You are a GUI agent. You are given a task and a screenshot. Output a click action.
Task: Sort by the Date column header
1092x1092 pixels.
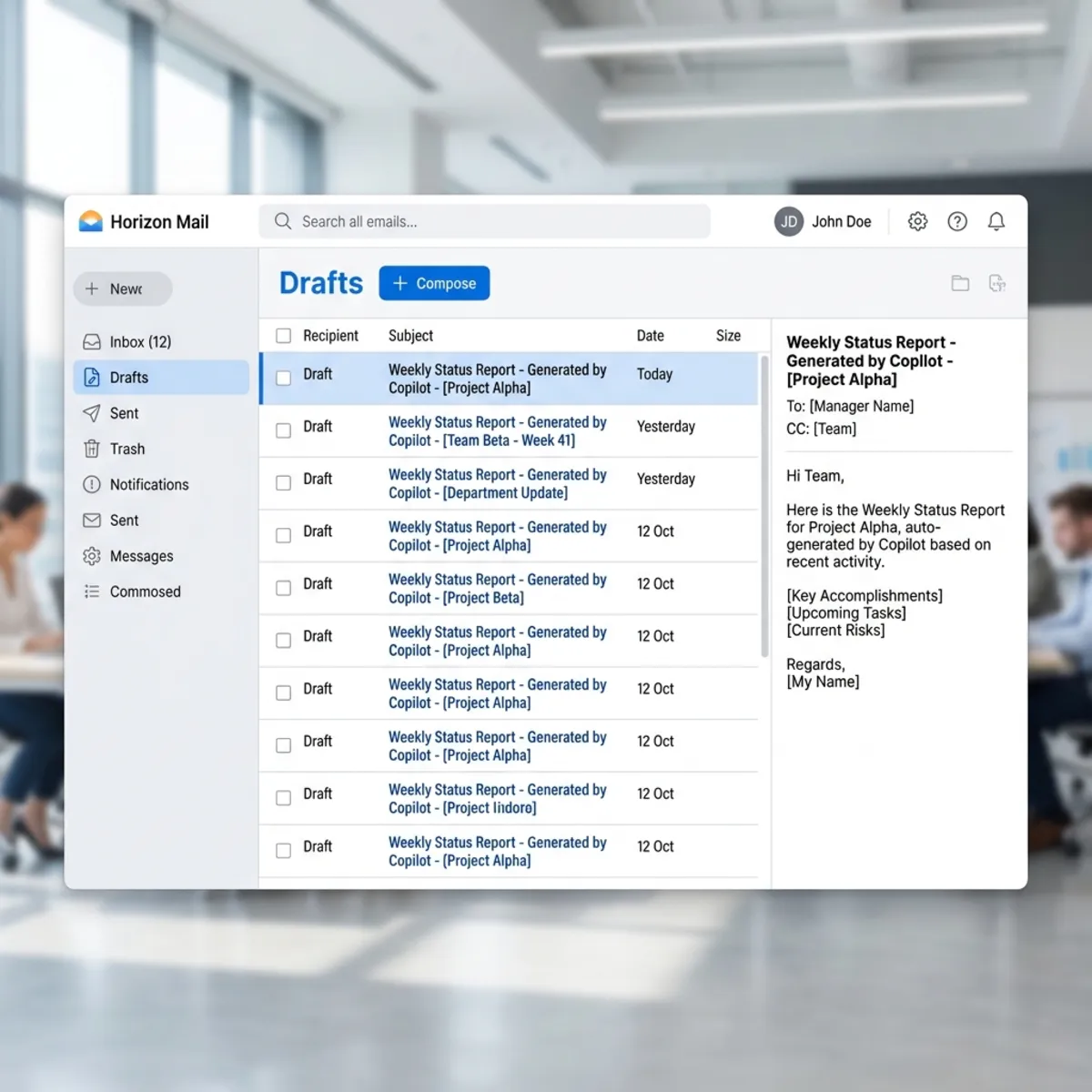click(x=651, y=336)
